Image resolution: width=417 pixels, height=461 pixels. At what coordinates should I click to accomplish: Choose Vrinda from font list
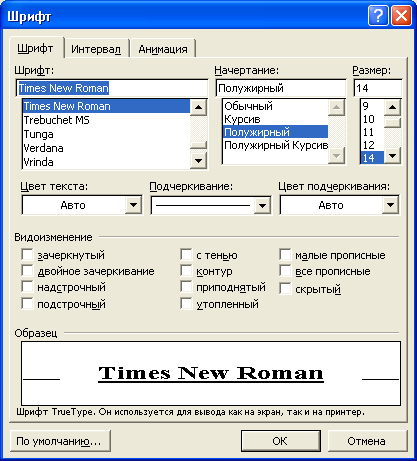click(106, 162)
